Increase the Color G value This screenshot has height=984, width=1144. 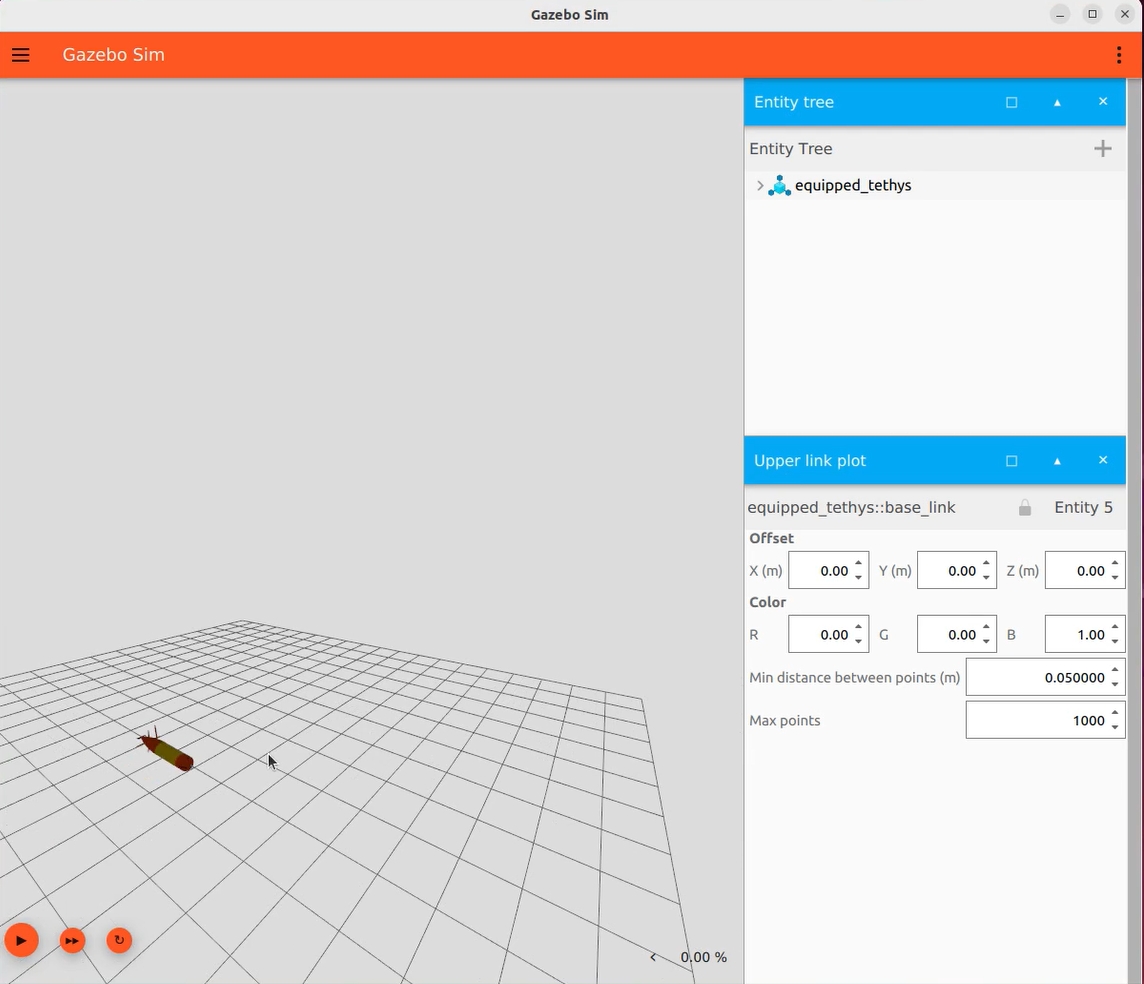(x=986, y=627)
